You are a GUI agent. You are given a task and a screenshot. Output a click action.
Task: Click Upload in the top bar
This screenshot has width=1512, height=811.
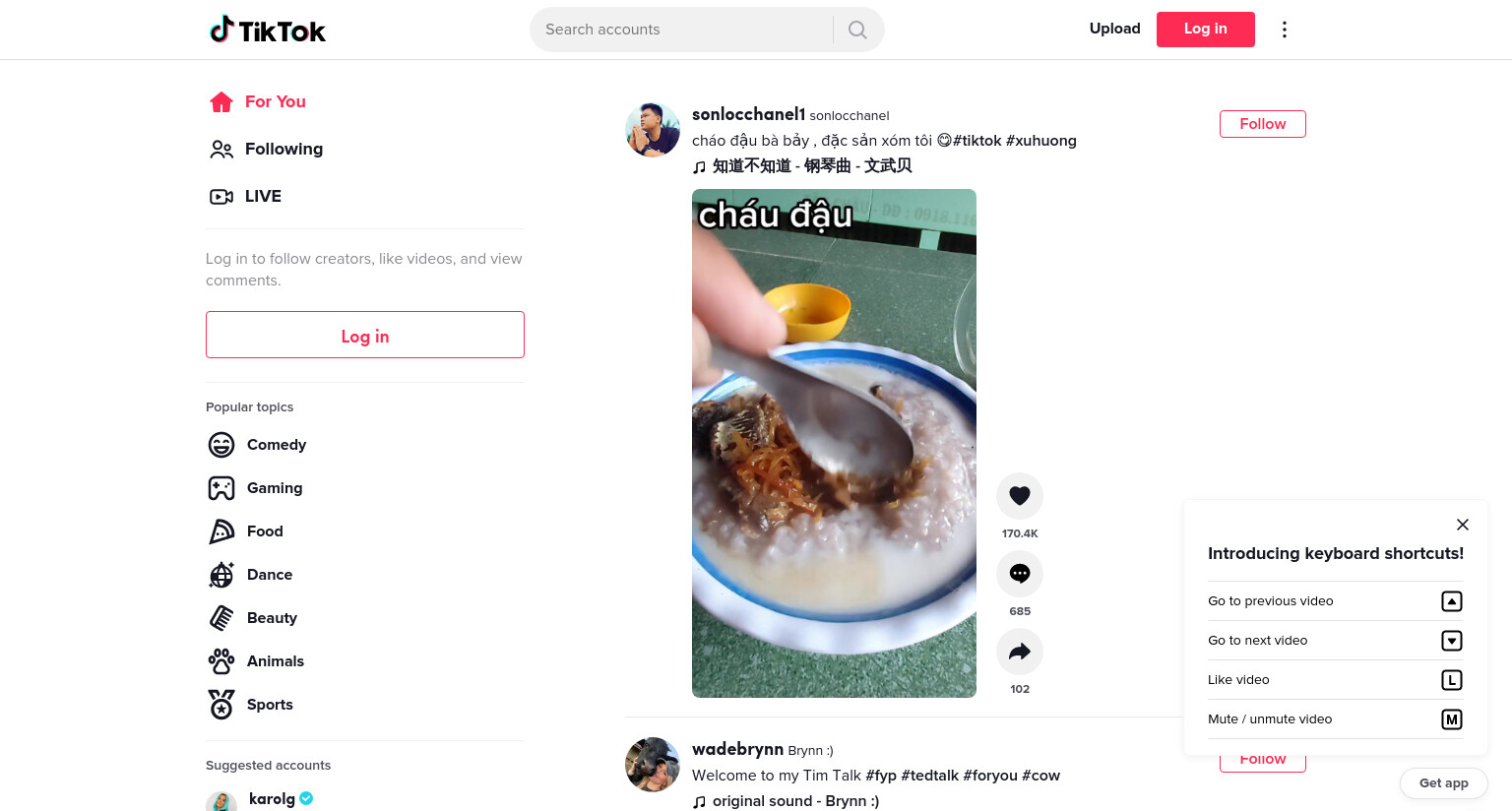point(1115,29)
